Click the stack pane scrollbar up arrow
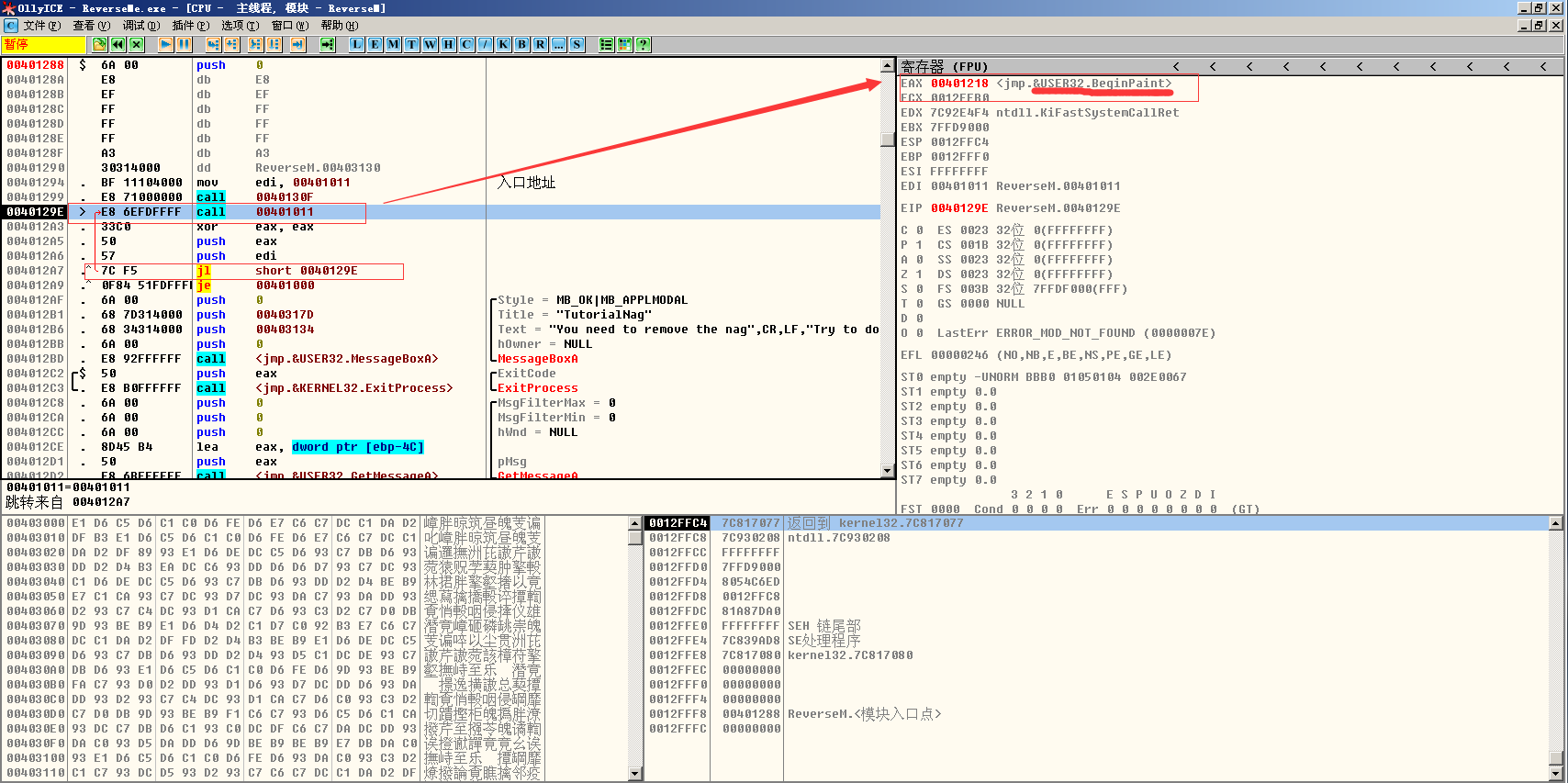This screenshot has height=783, width=1568. (1555, 523)
